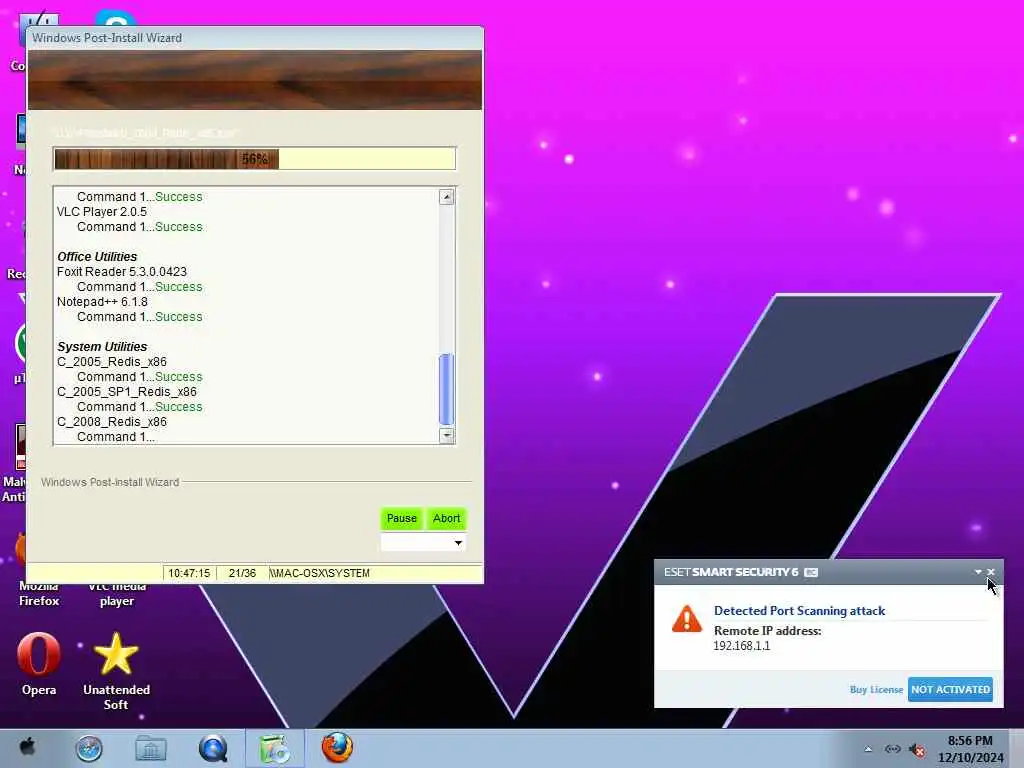Image resolution: width=1024 pixels, height=768 pixels.
Task: Open the clock showing 8:56 PM
Action: pyautogui.click(x=970, y=749)
